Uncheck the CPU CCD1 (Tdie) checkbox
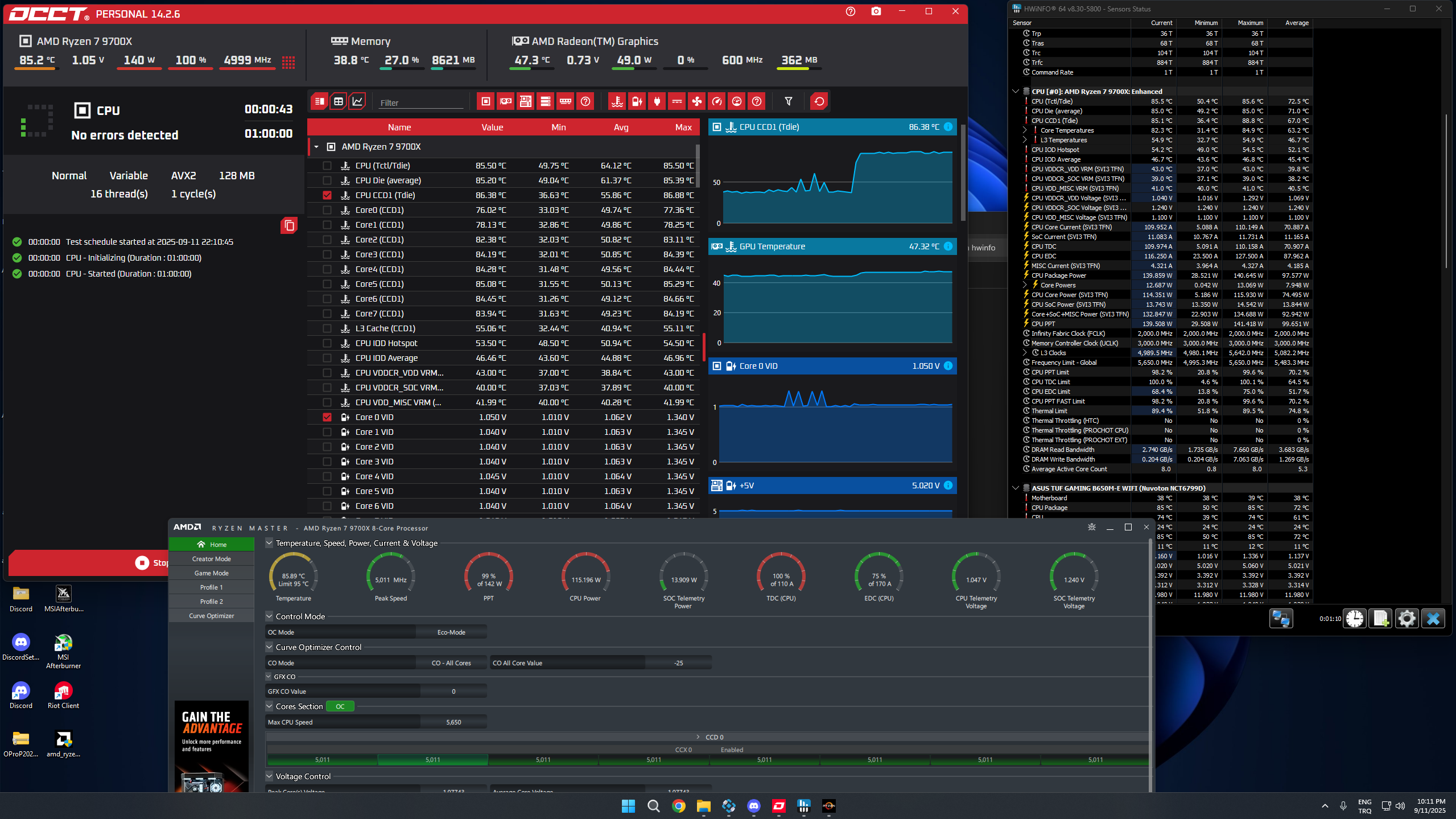 click(x=327, y=195)
